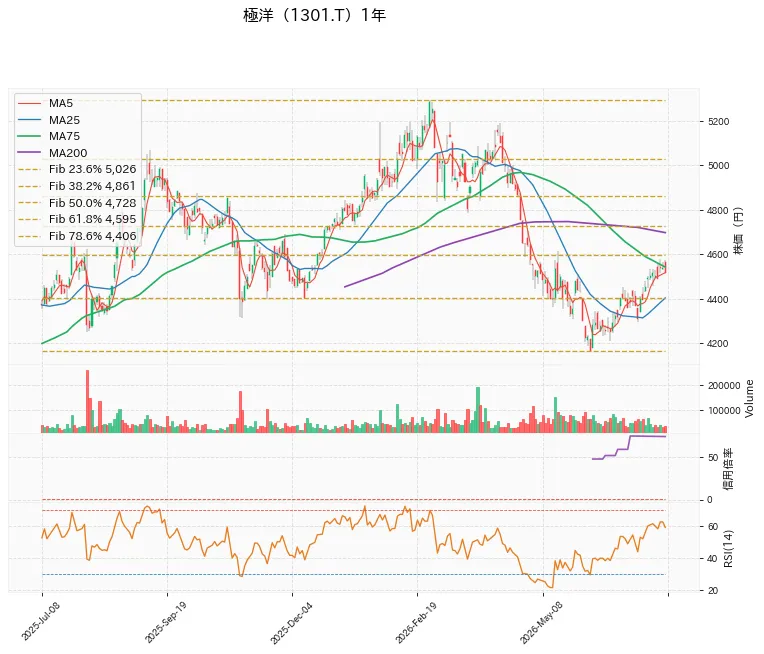Click the Fib 23.6% 5,026 legend item

coord(77,169)
